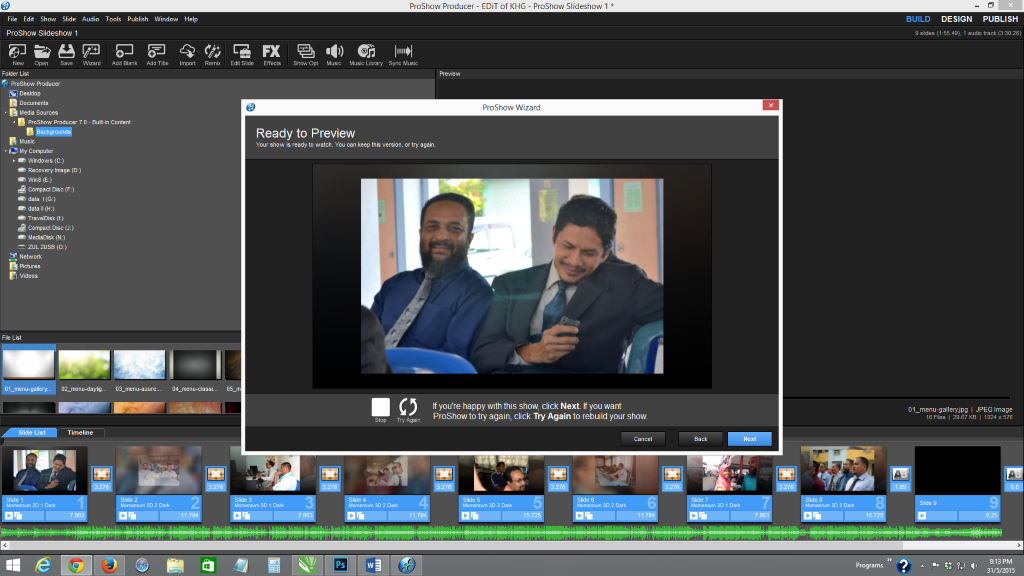The image size is (1024, 576).
Task: Click the transition icon after Slide 4
Action: click(x=444, y=474)
